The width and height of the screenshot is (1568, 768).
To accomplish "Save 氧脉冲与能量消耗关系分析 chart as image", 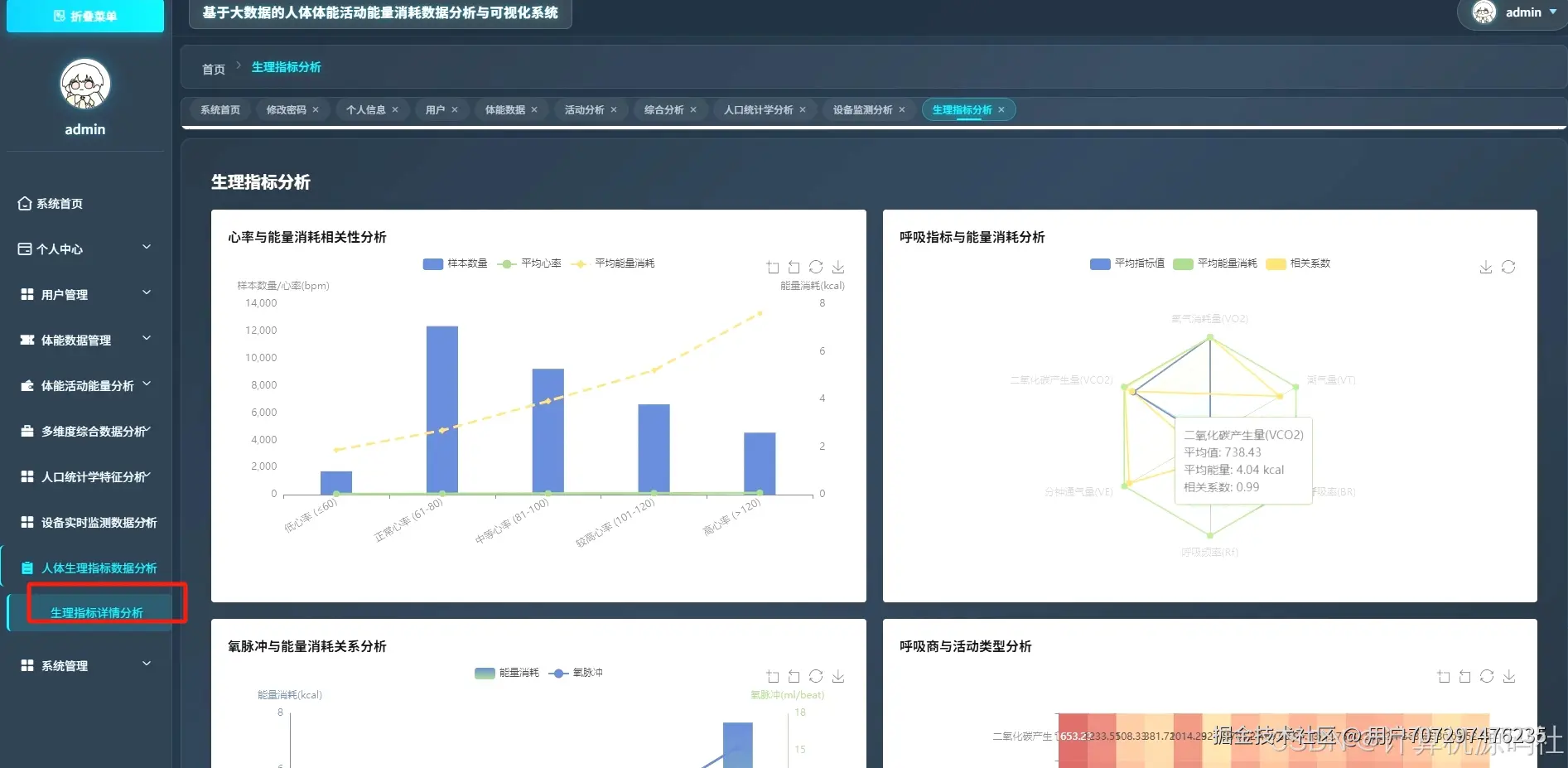I will point(838,676).
